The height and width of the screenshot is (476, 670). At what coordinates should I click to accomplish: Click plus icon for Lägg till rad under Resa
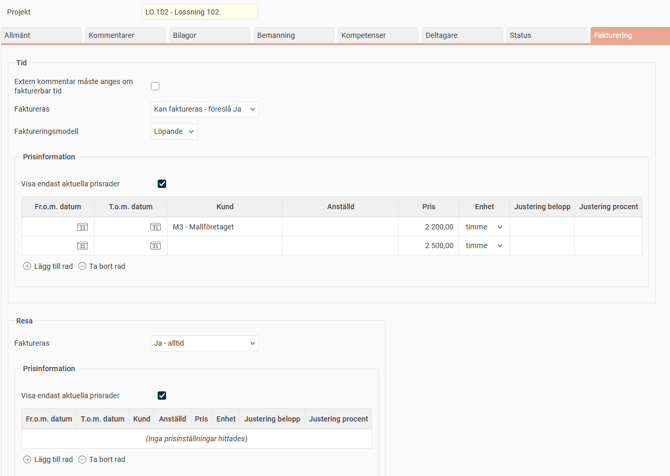point(27,459)
